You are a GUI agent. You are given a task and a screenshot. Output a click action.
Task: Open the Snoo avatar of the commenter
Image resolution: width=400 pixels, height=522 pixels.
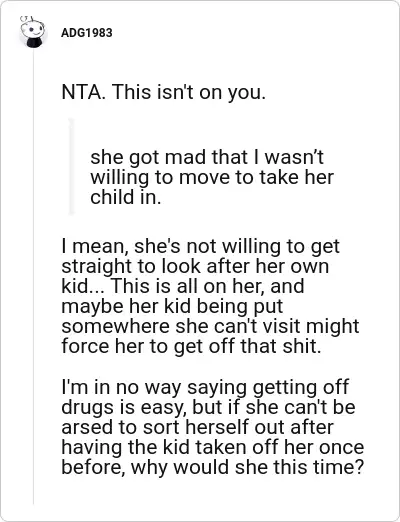pos(32,32)
